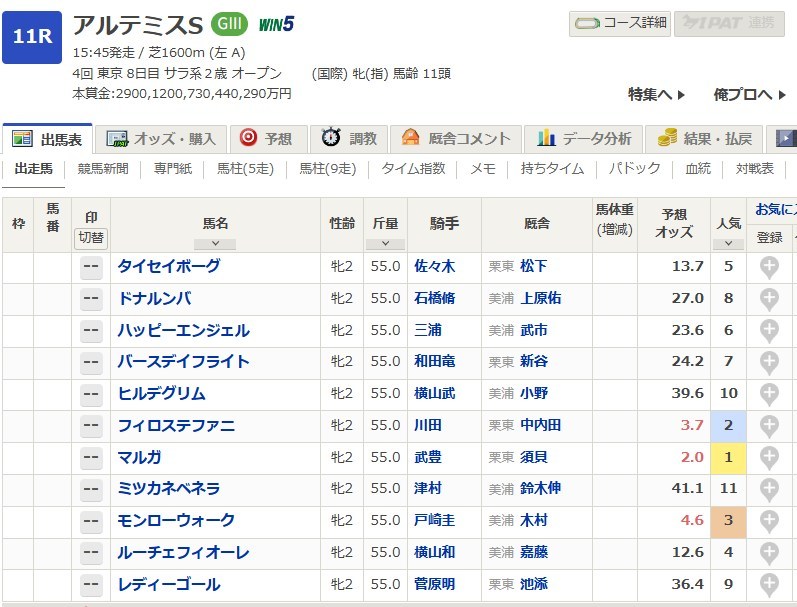This screenshot has width=797, height=607.
Task: Open the horse page for ルーチェフィオーレ
Action: [x=183, y=553]
